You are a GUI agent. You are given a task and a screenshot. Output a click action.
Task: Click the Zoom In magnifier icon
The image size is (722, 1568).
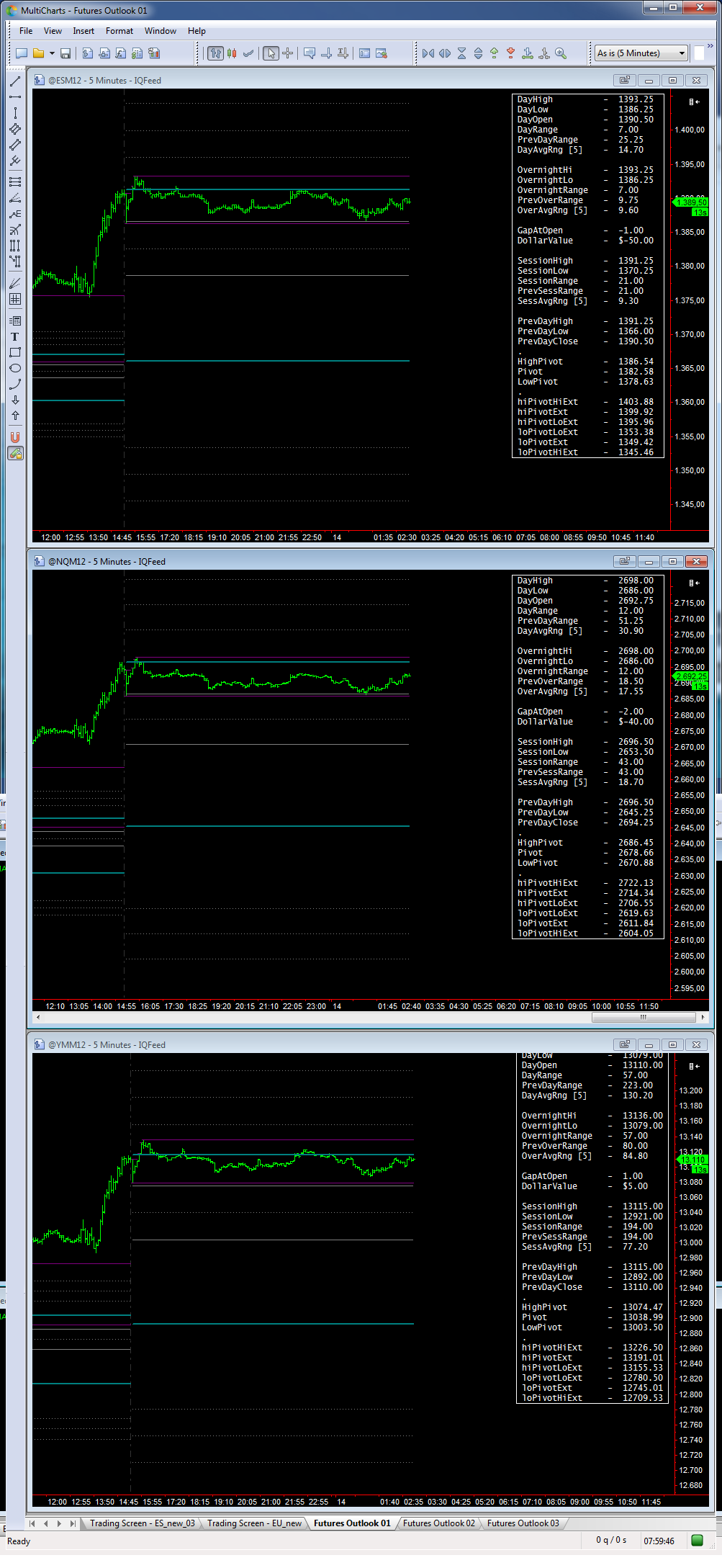561,53
